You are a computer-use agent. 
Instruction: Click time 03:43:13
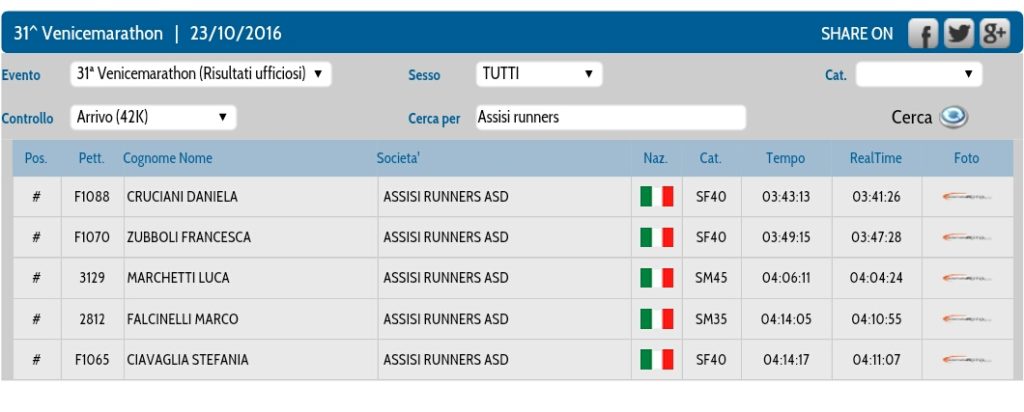786,197
